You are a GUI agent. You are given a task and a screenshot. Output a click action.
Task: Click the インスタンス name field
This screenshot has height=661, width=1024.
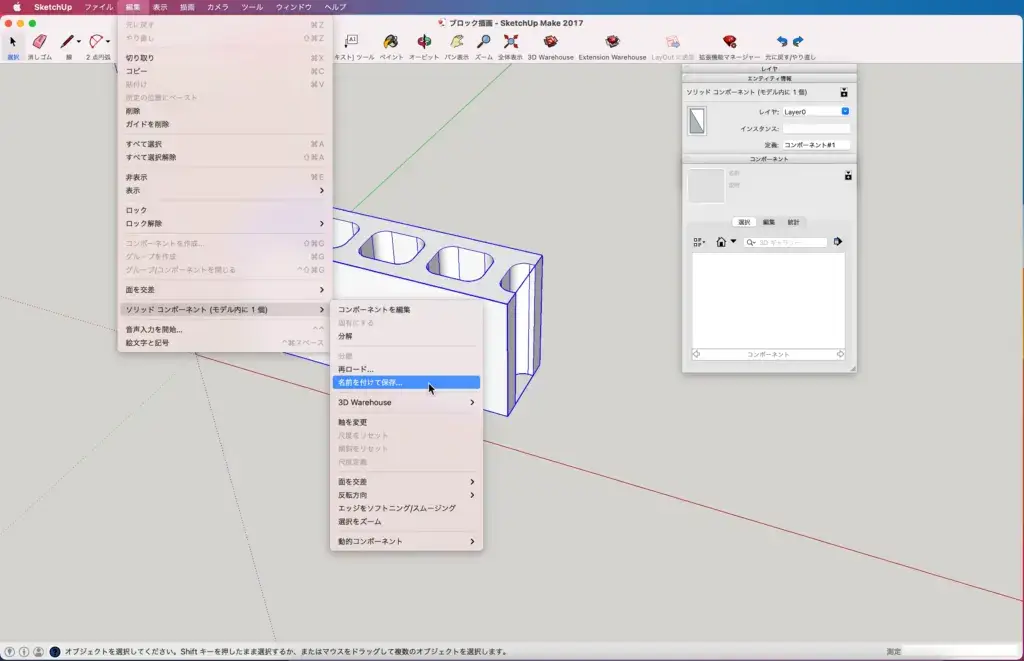816,129
